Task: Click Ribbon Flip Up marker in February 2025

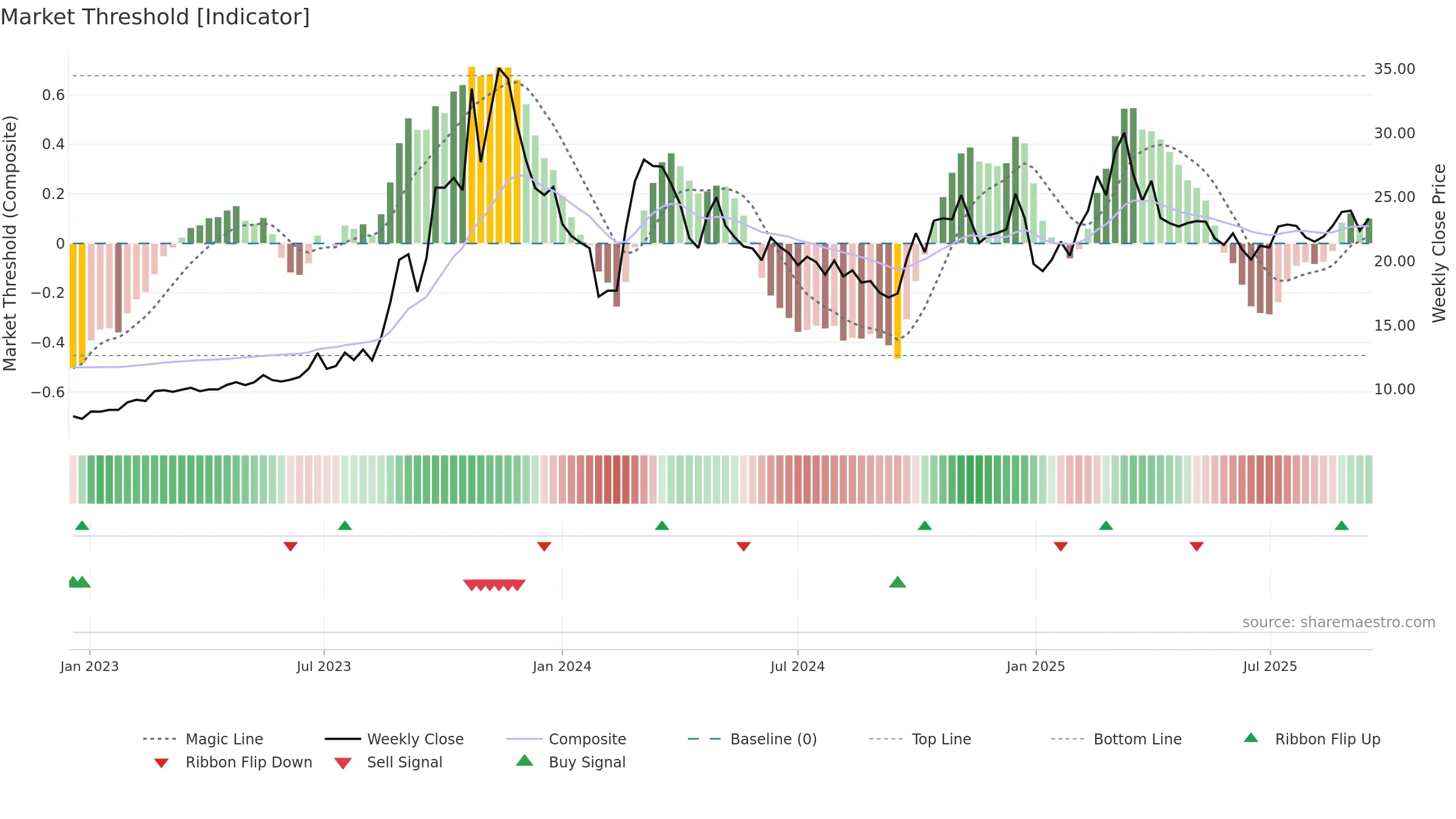Action: (x=1106, y=525)
